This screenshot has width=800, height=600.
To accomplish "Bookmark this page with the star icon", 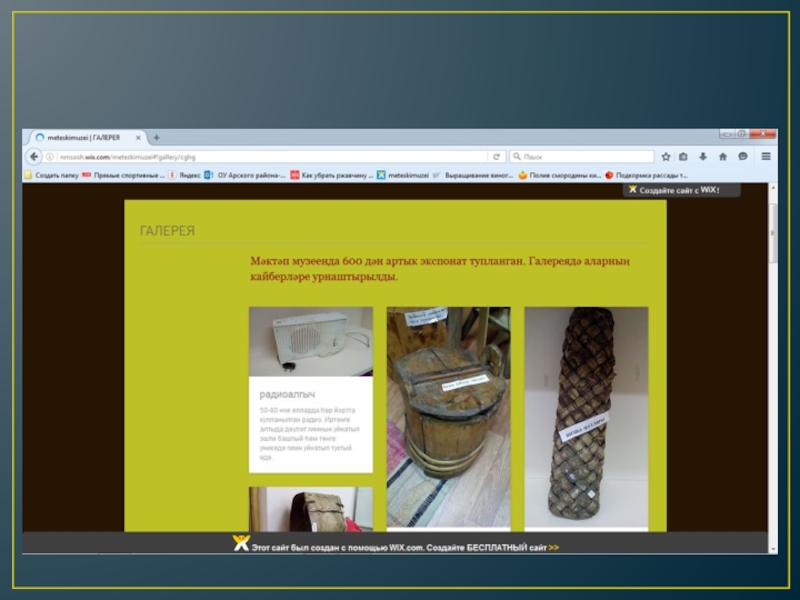I will (x=664, y=157).
